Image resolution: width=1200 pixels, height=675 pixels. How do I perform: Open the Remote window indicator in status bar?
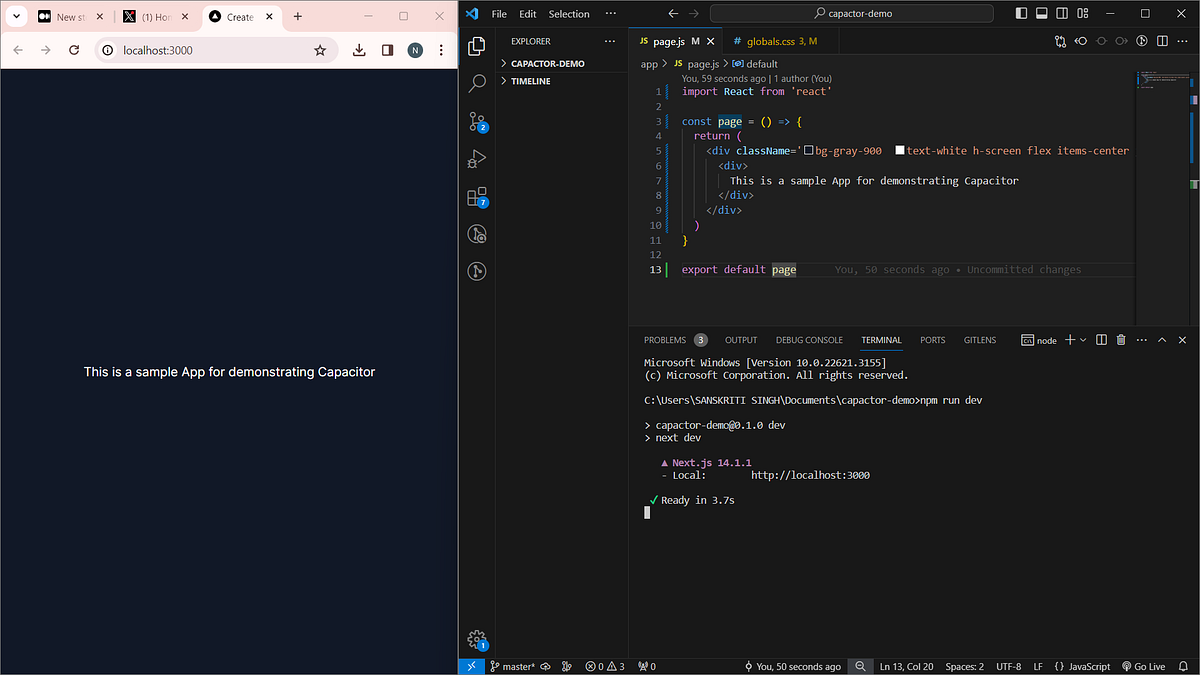(x=471, y=666)
